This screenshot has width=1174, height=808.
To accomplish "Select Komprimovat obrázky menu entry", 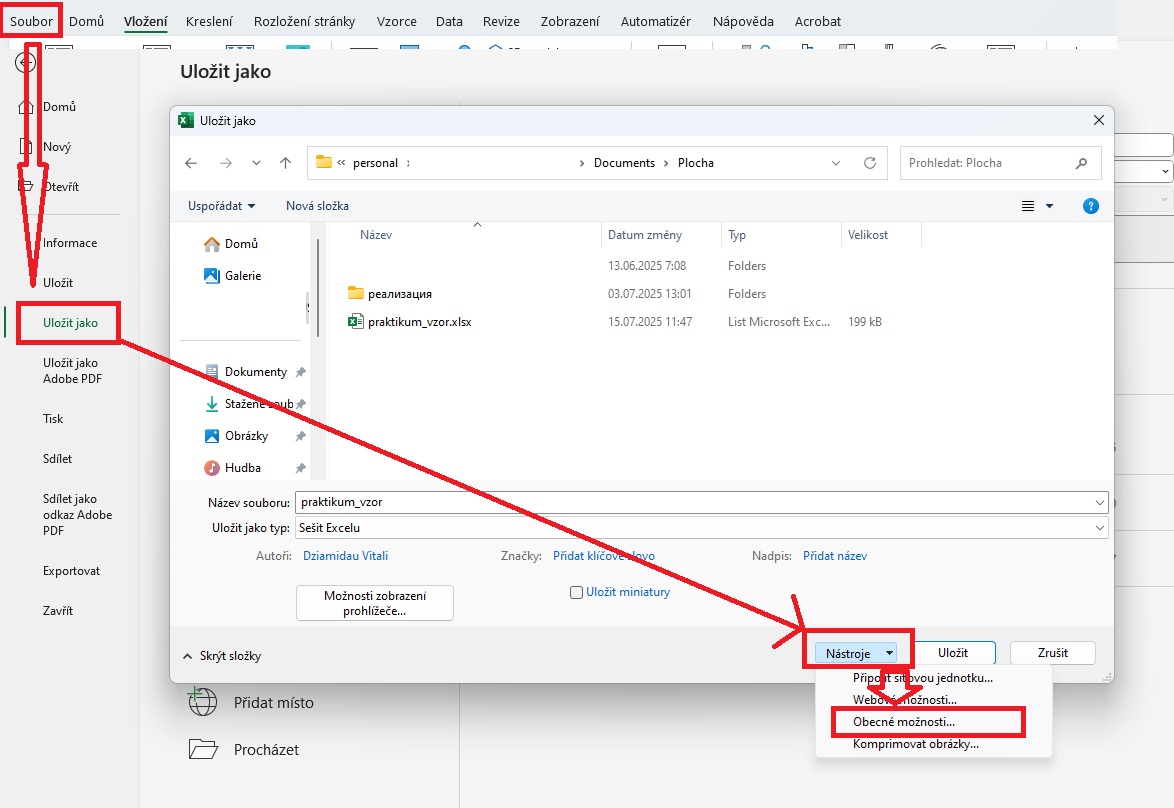I will coord(915,744).
